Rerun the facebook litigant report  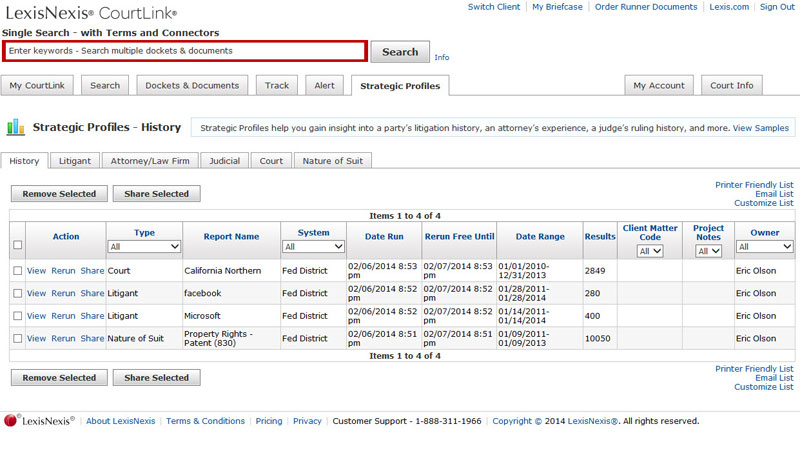click(x=63, y=293)
